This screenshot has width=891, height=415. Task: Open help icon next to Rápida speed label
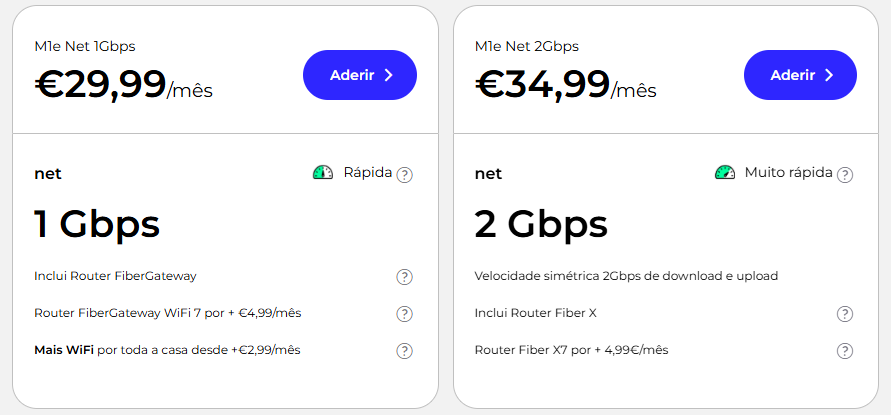pos(404,175)
